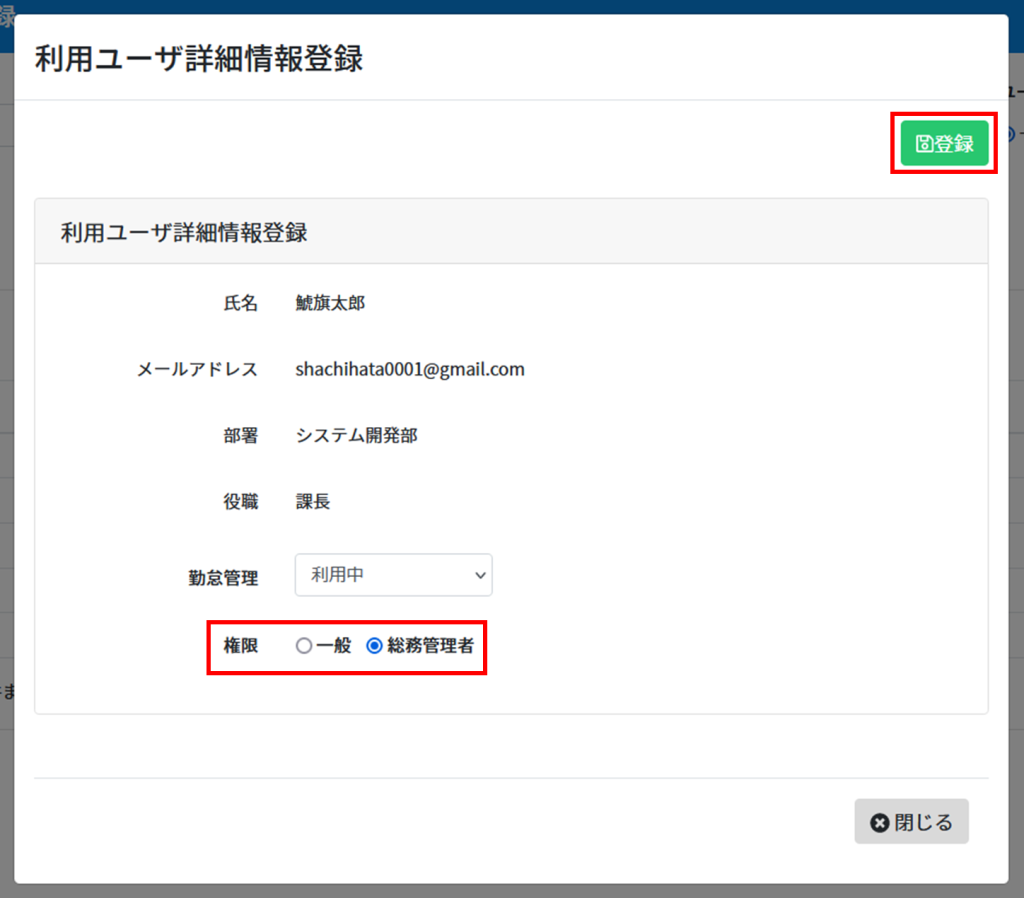Click the modal title 利用ユーザ詳細情報登録
The image size is (1024, 898).
[x=199, y=59]
